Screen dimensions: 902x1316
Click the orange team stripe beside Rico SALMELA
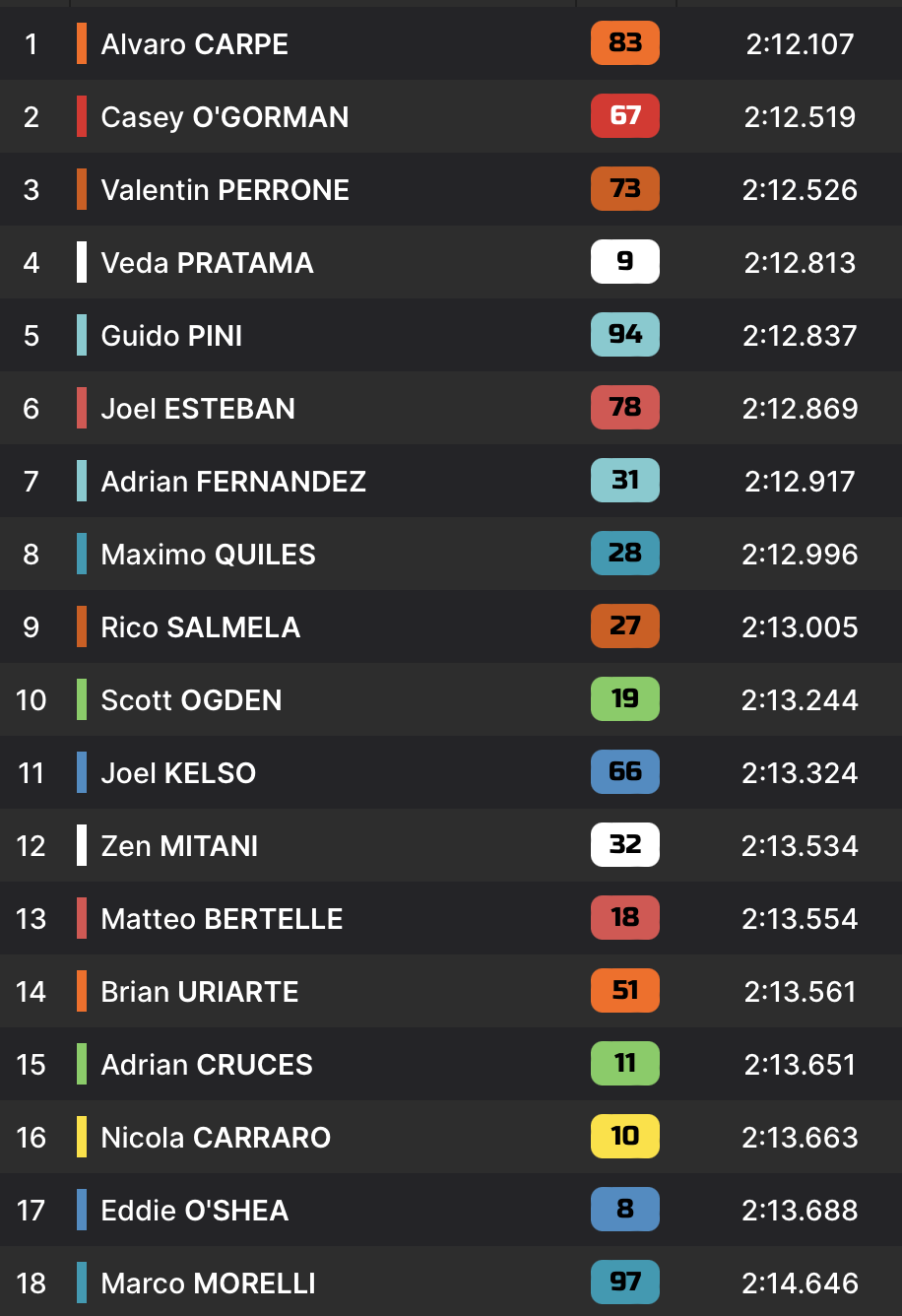coord(82,626)
